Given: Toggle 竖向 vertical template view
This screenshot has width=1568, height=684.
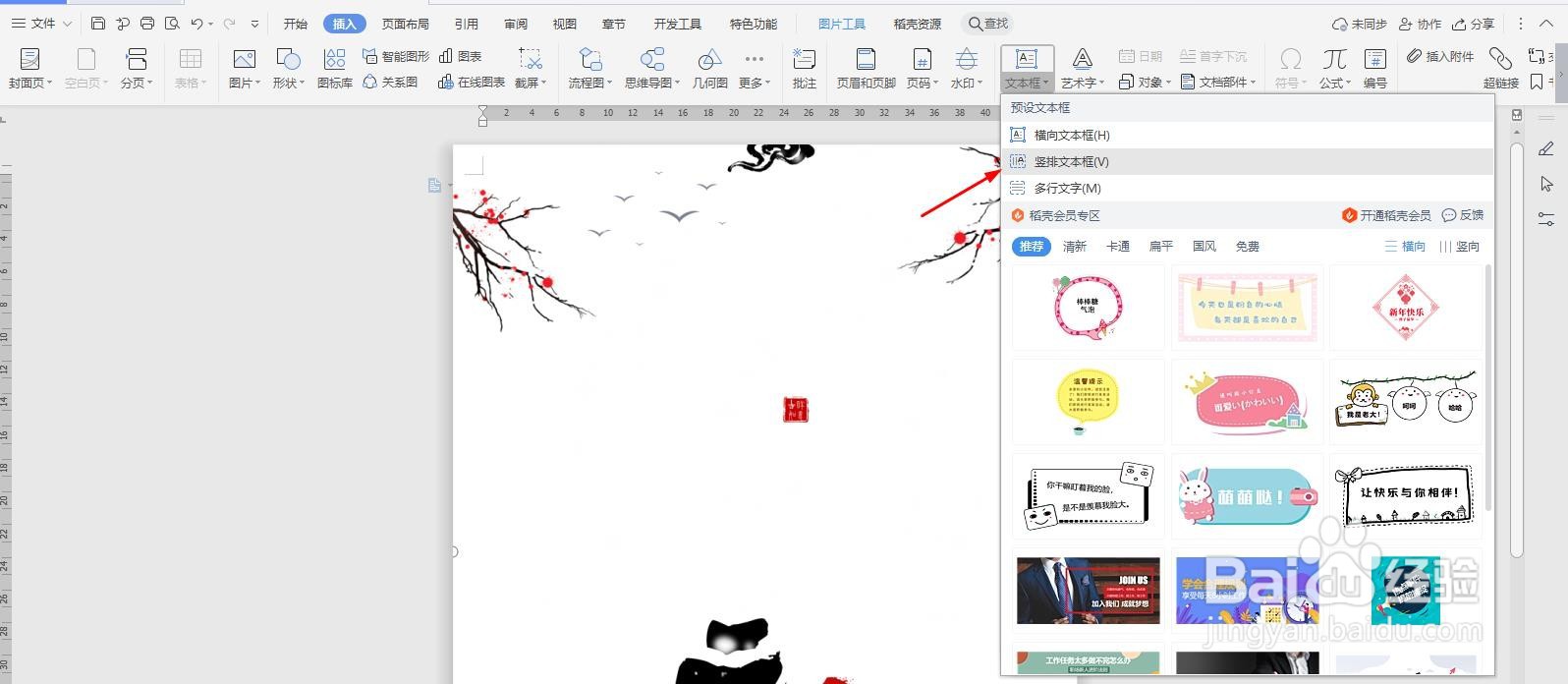Looking at the screenshot, I should coord(1459,247).
